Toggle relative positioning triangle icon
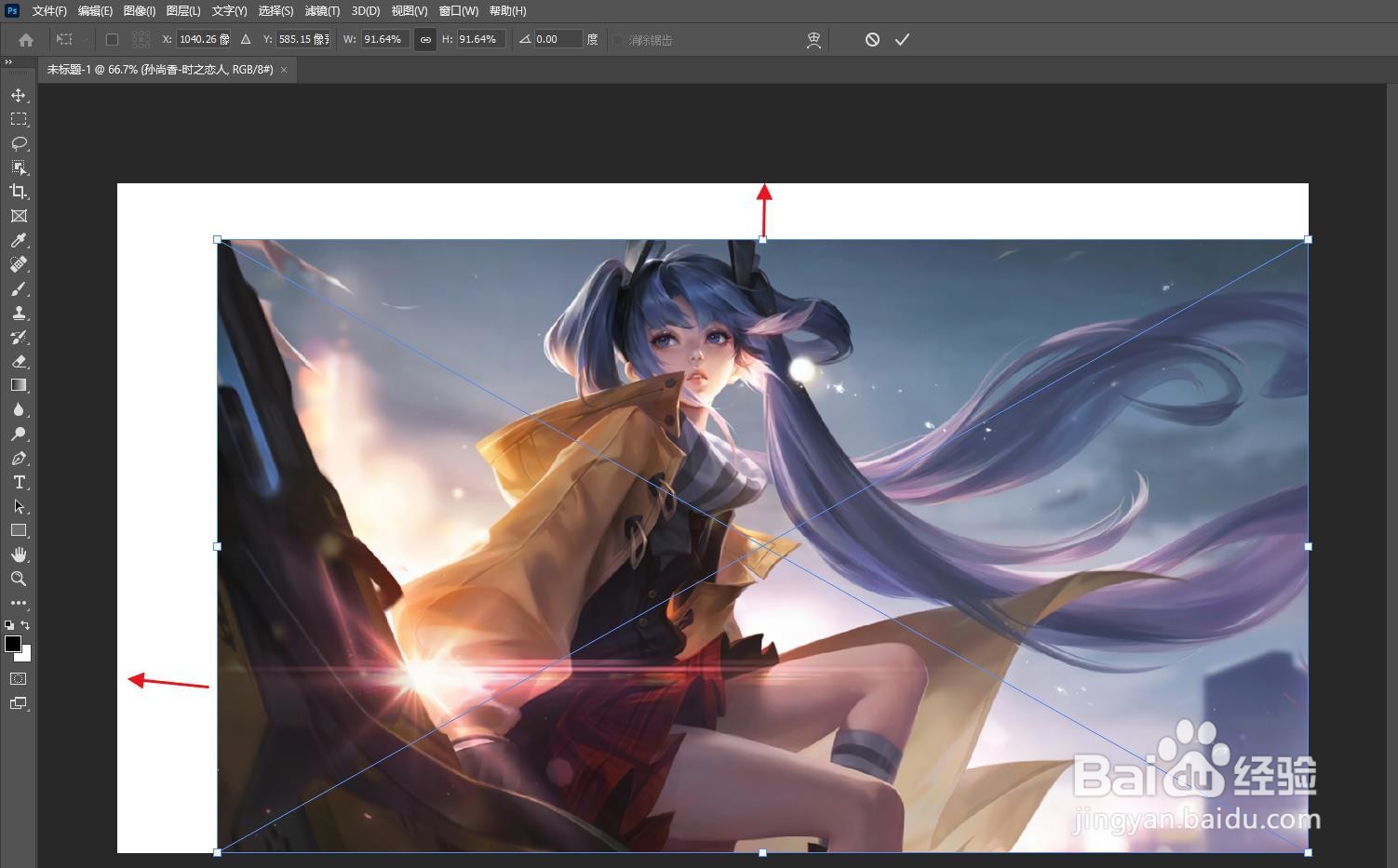Viewport: 1398px width, 868px height. pos(246,39)
